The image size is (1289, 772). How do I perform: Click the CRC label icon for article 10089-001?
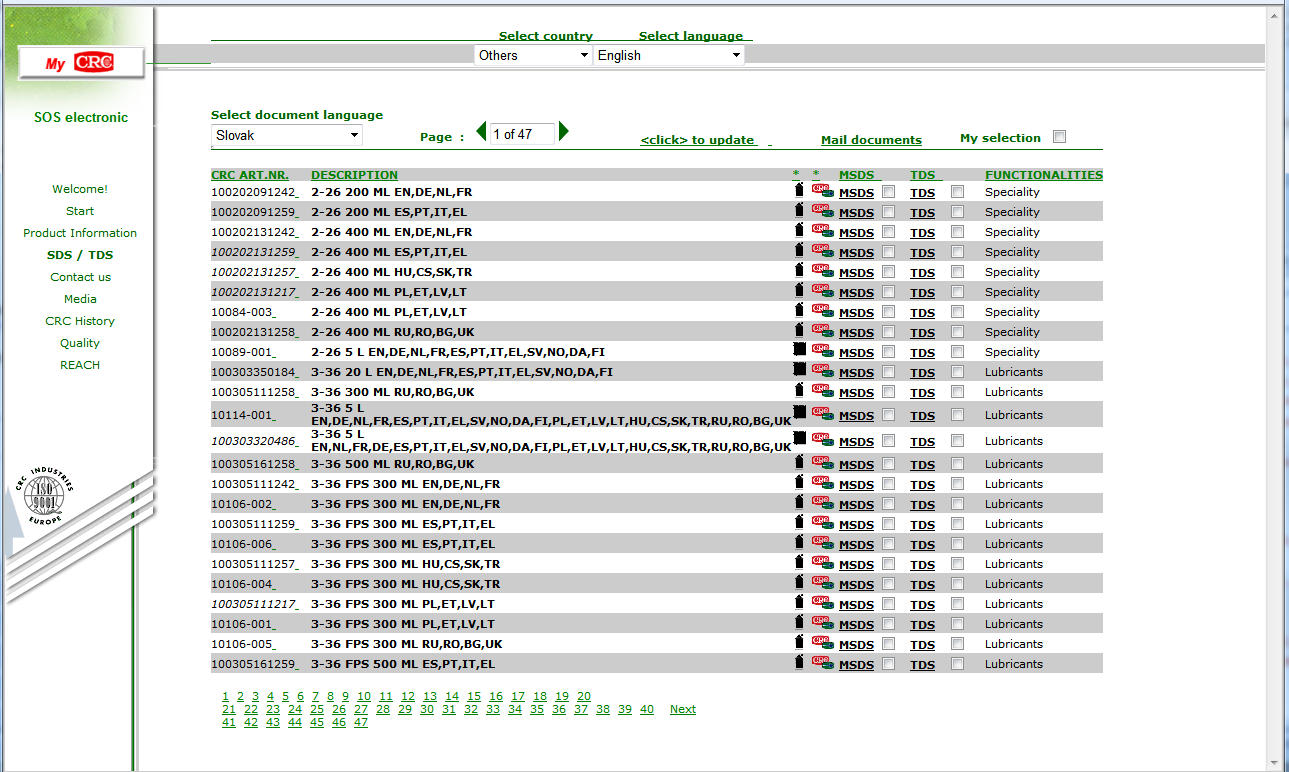[x=822, y=350]
